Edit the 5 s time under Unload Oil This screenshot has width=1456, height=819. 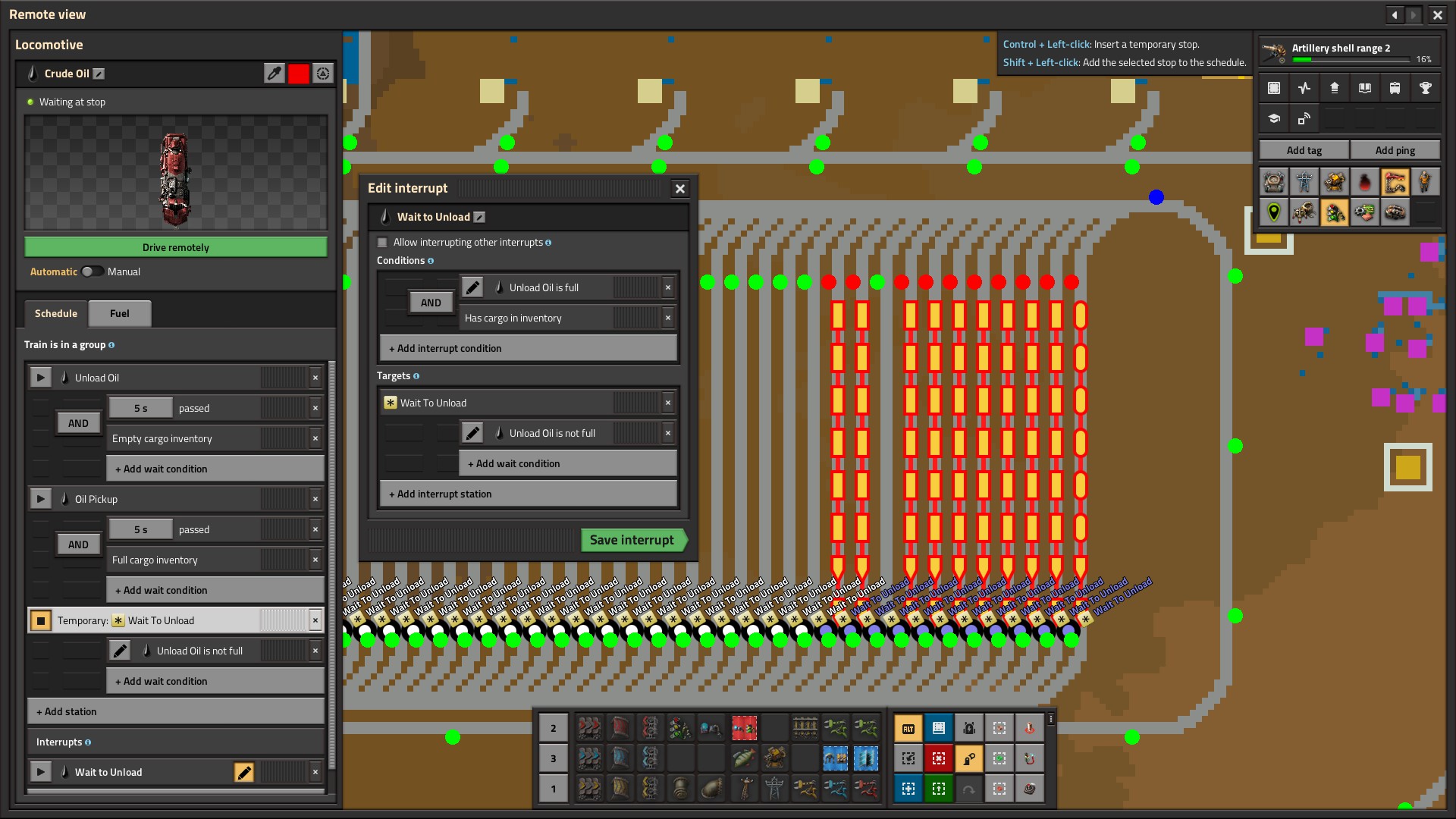(141, 408)
